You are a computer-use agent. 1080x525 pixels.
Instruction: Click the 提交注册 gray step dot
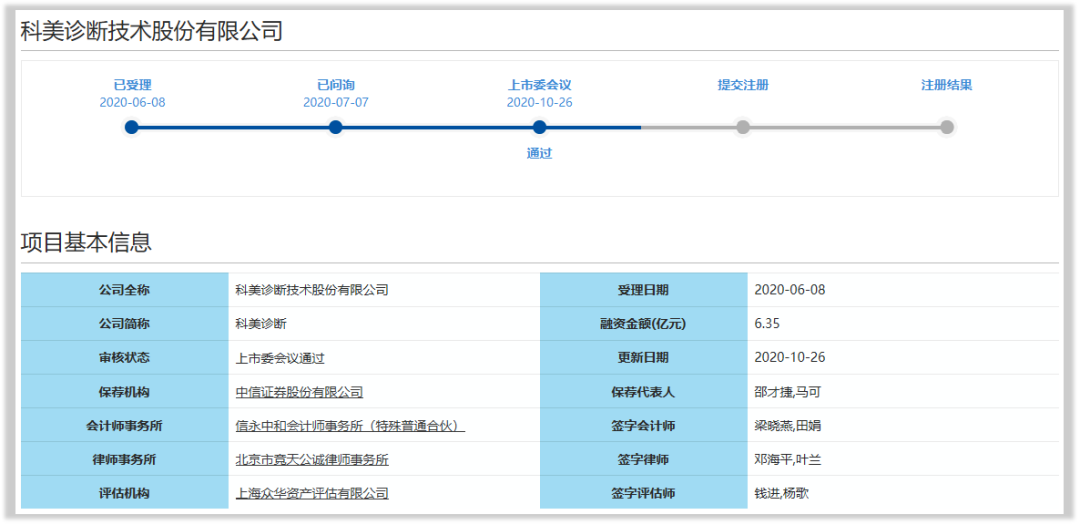tap(743, 127)
